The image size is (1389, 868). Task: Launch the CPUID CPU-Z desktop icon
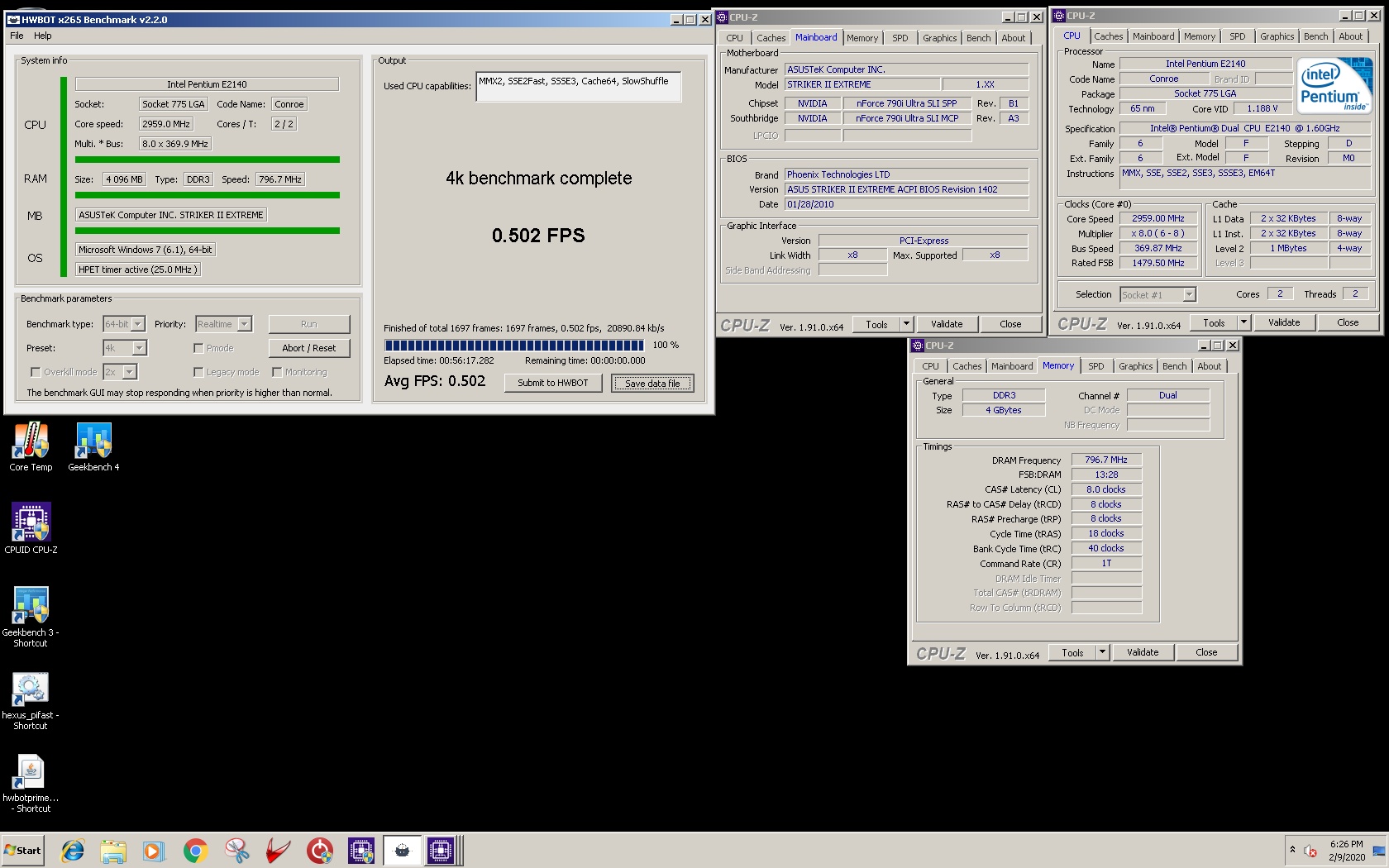[31, 528]
